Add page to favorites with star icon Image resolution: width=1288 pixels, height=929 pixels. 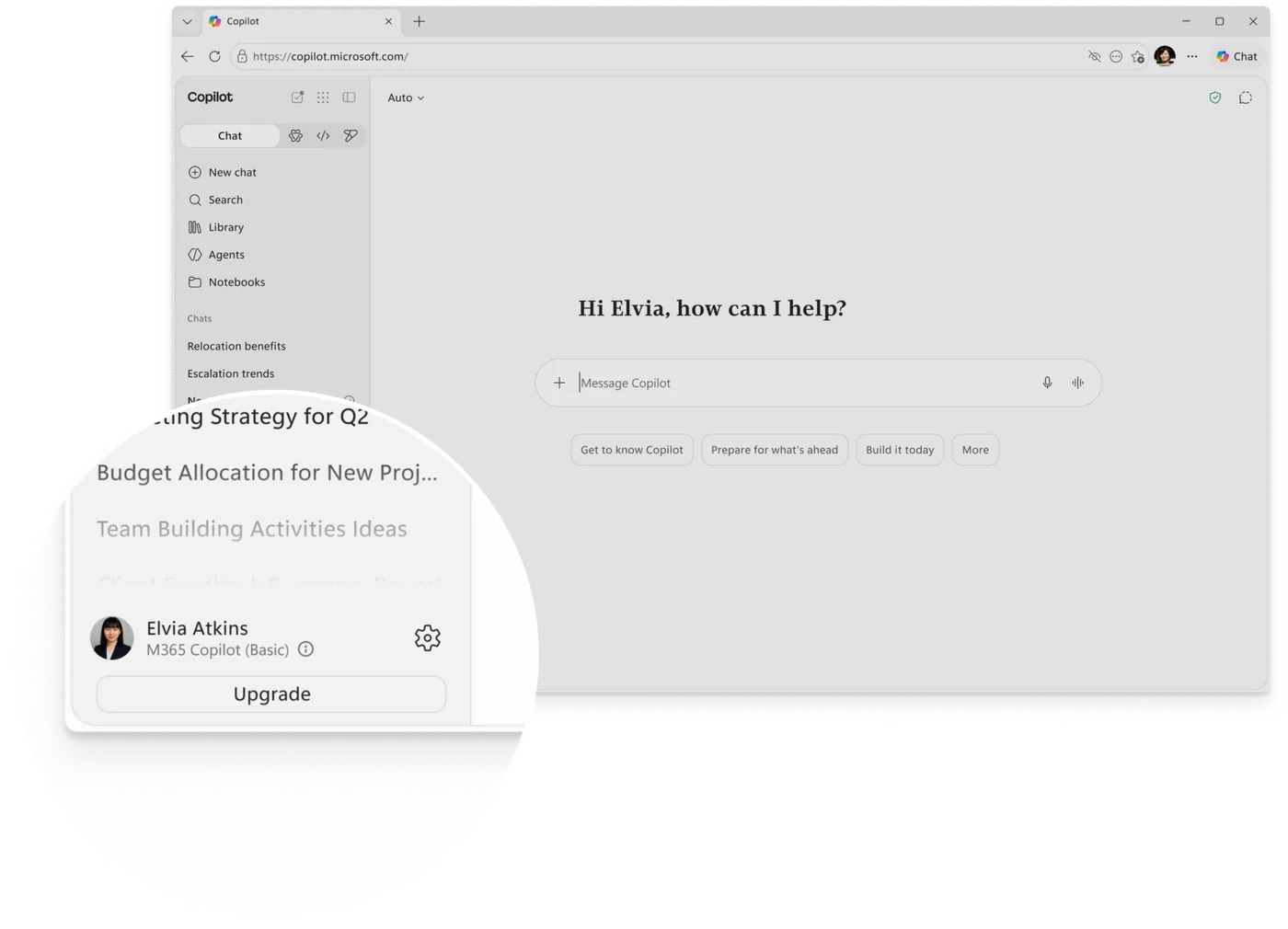pyautogui.click(x=1138, y=56)
